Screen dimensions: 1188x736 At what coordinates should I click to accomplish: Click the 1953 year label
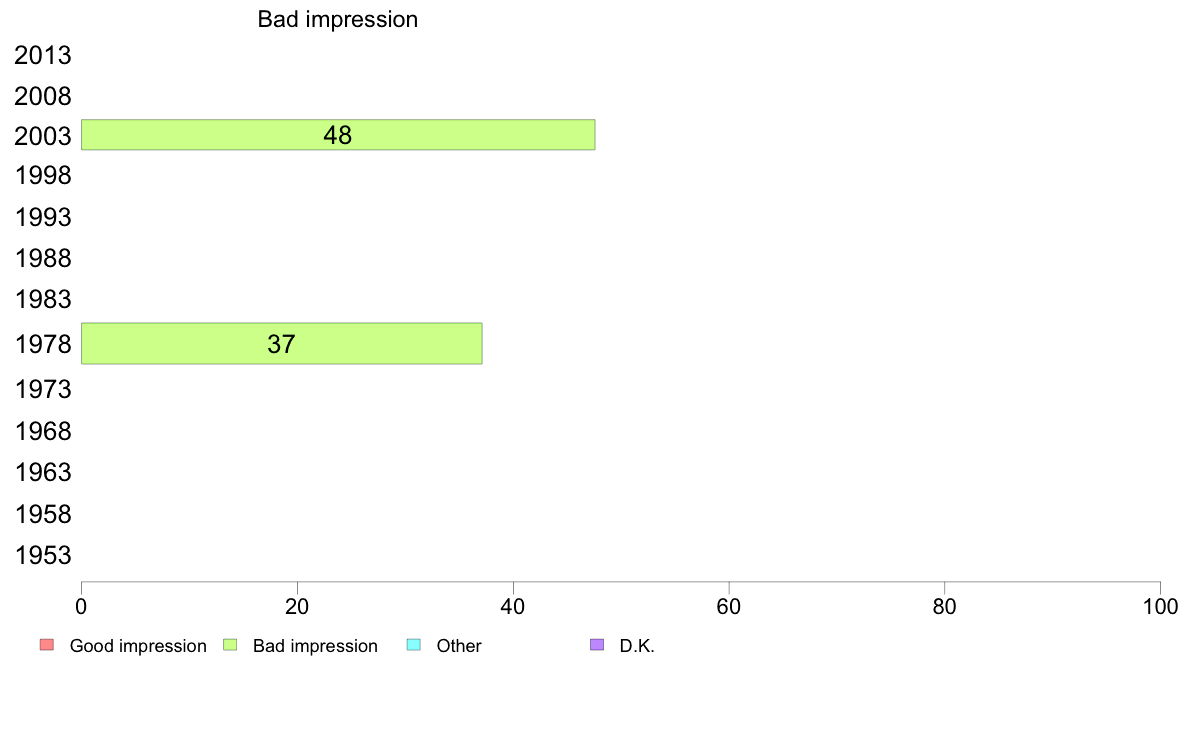(43, 556)
